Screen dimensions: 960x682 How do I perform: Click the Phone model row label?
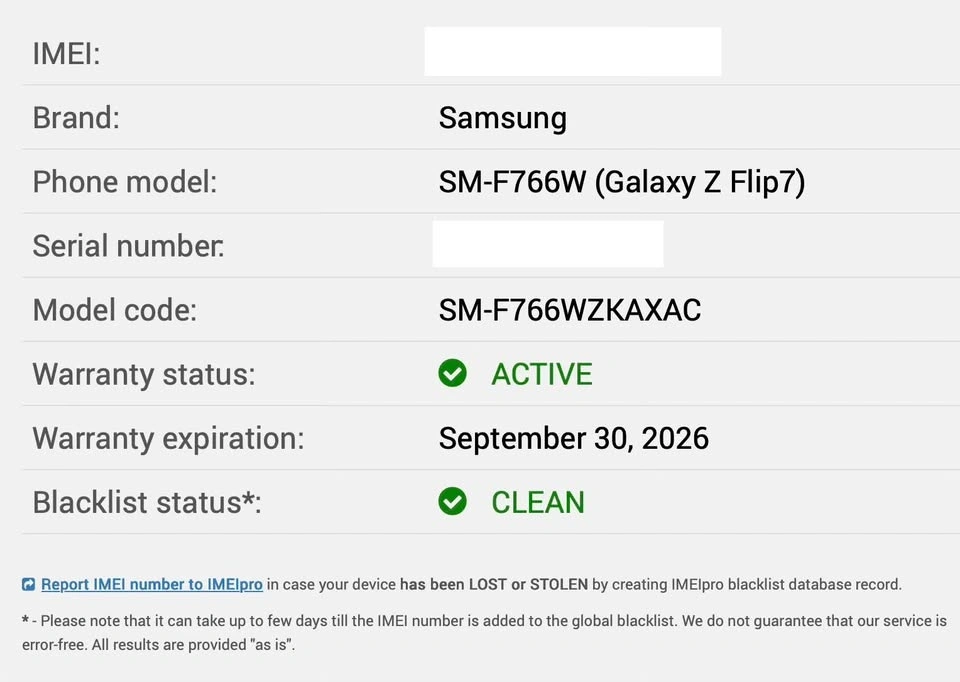pos(124,182)
